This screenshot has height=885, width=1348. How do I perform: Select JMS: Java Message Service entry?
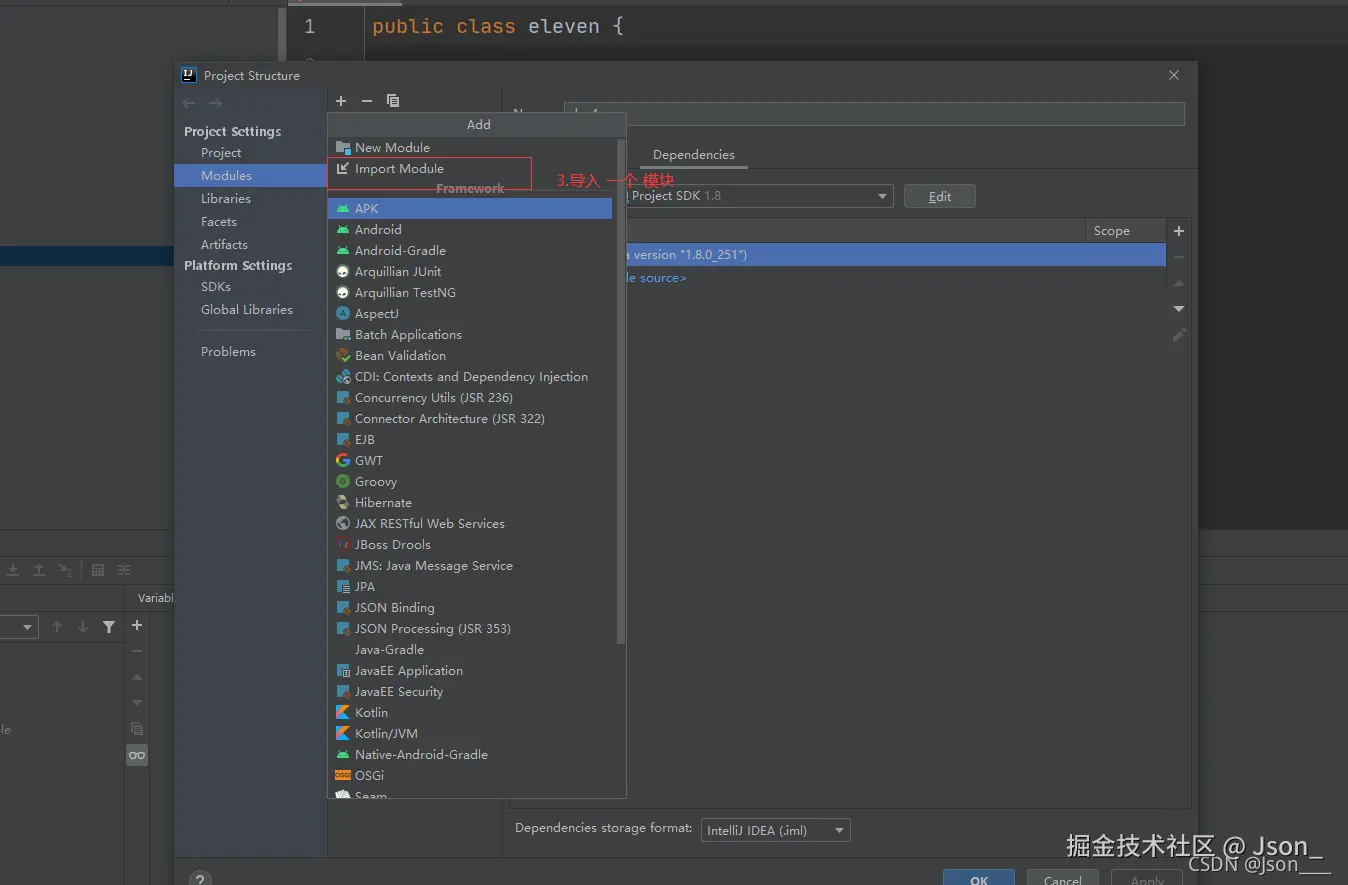coord(470,565)
